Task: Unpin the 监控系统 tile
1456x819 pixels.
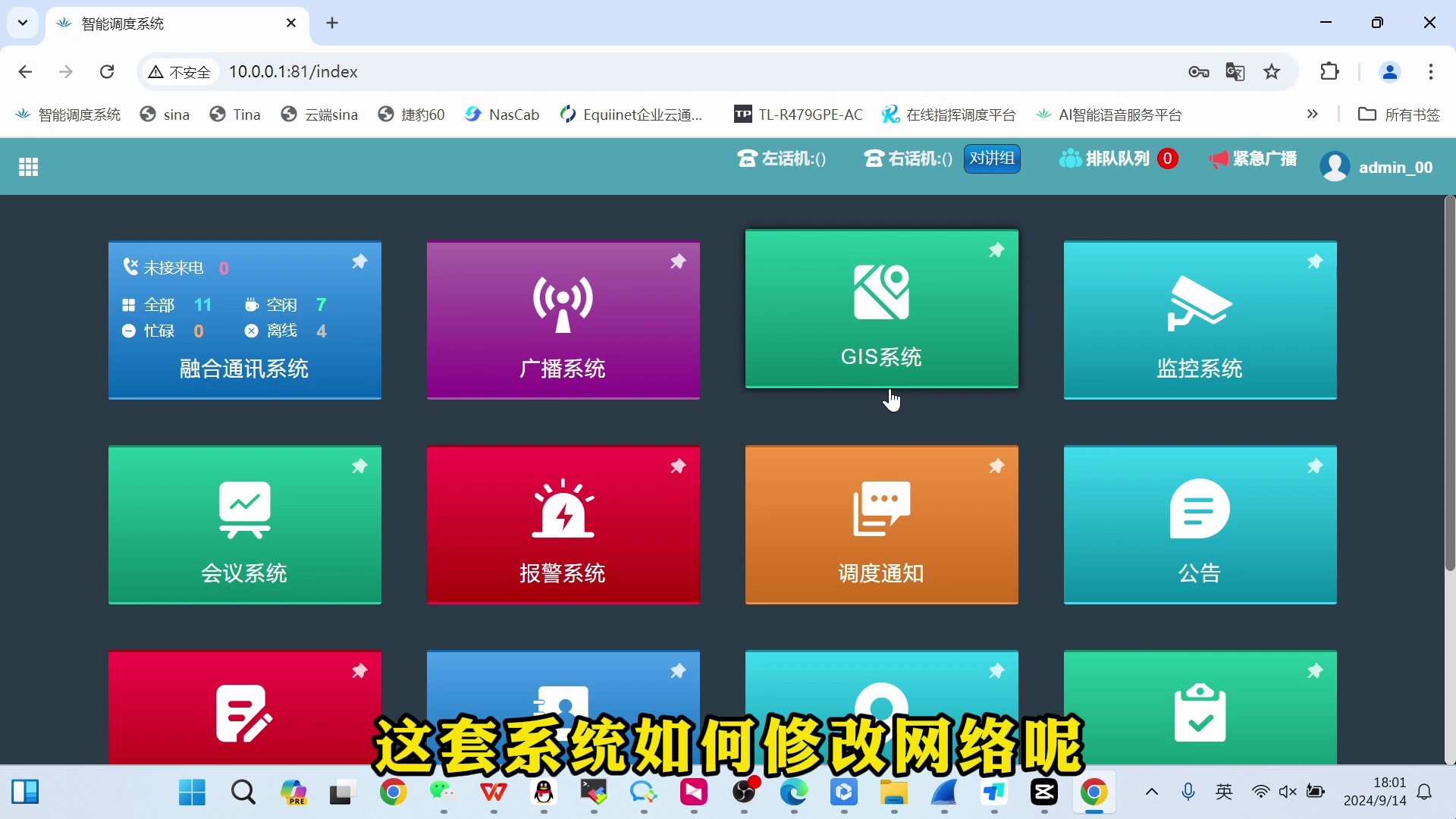Action: coord(1315,261)
